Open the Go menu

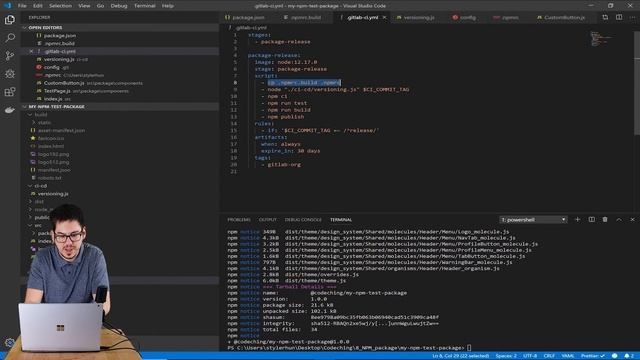(100, 6)
